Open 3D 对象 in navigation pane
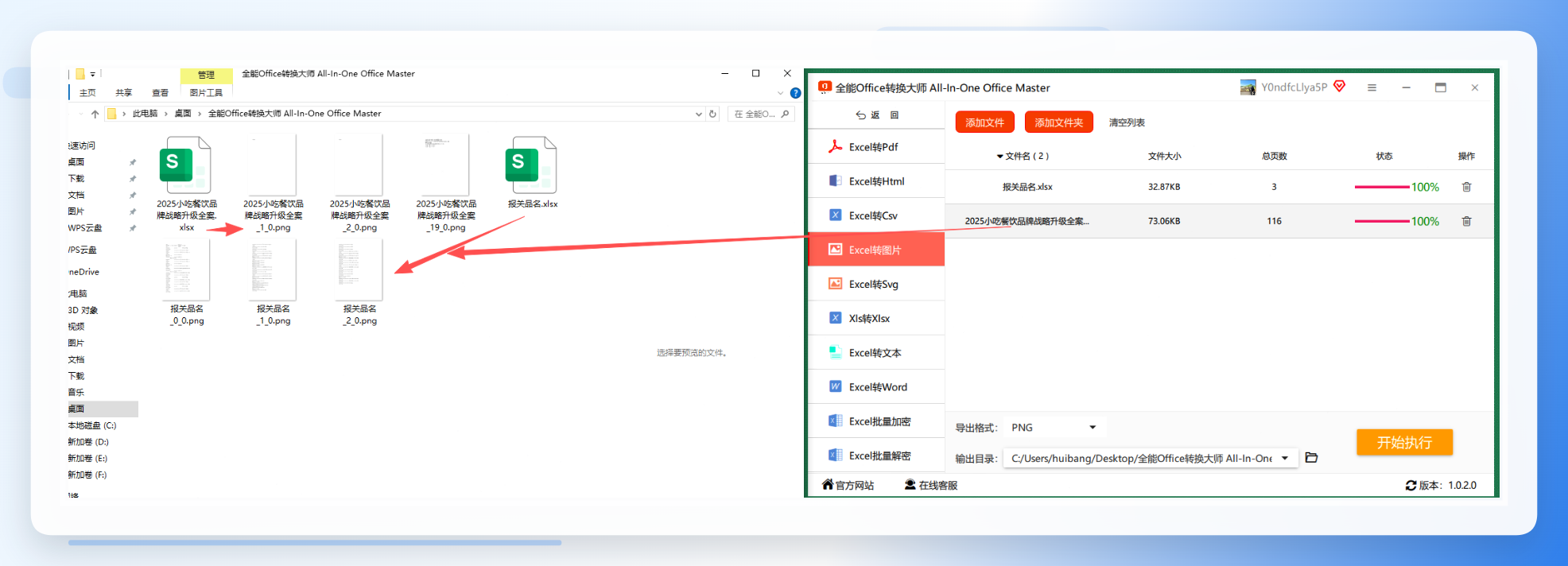The image size is (1568, 566). (x=83, y=310)
